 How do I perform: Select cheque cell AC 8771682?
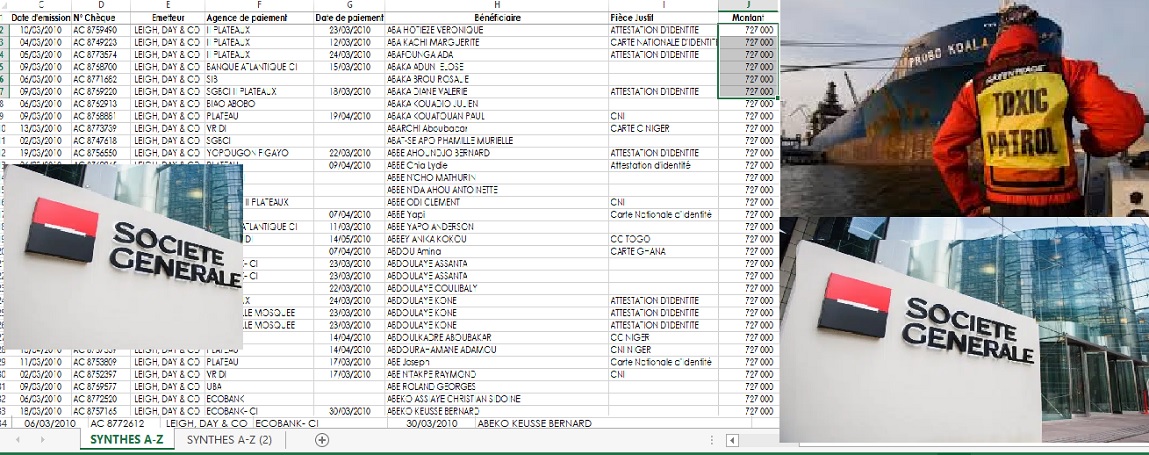[x=101, y=79]
